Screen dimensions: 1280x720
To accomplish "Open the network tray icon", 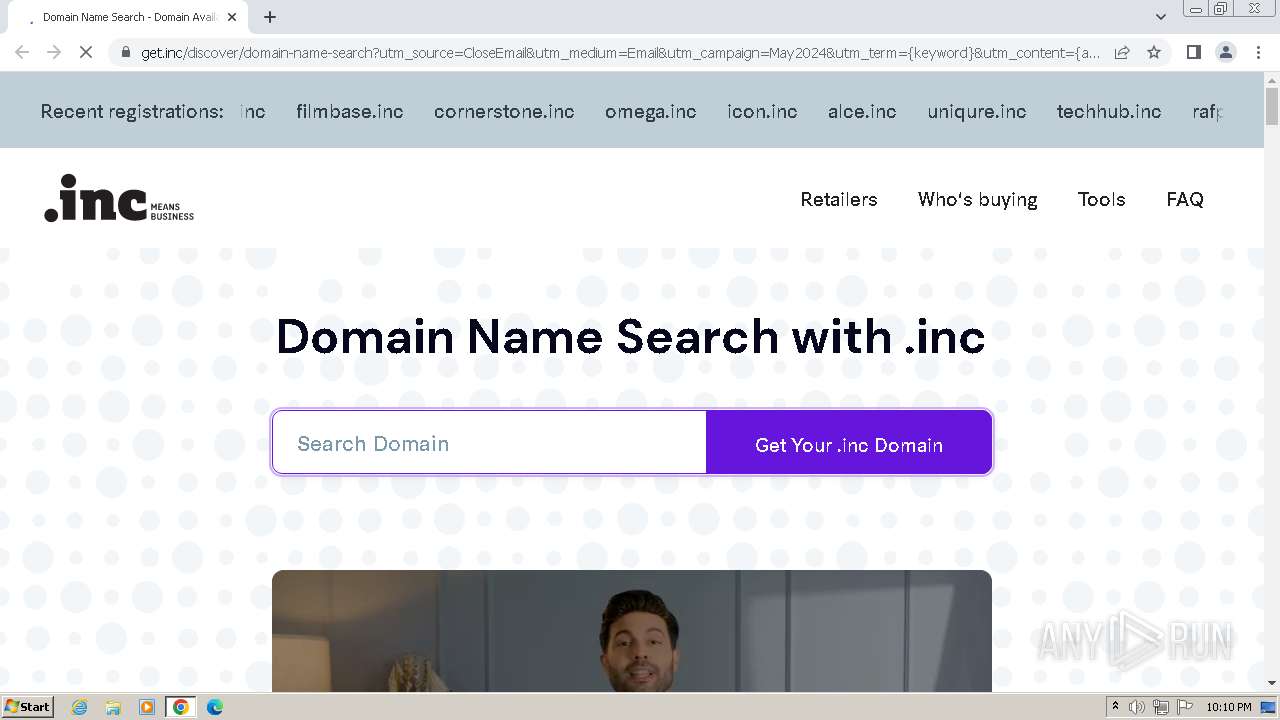I will (1160, 707).
